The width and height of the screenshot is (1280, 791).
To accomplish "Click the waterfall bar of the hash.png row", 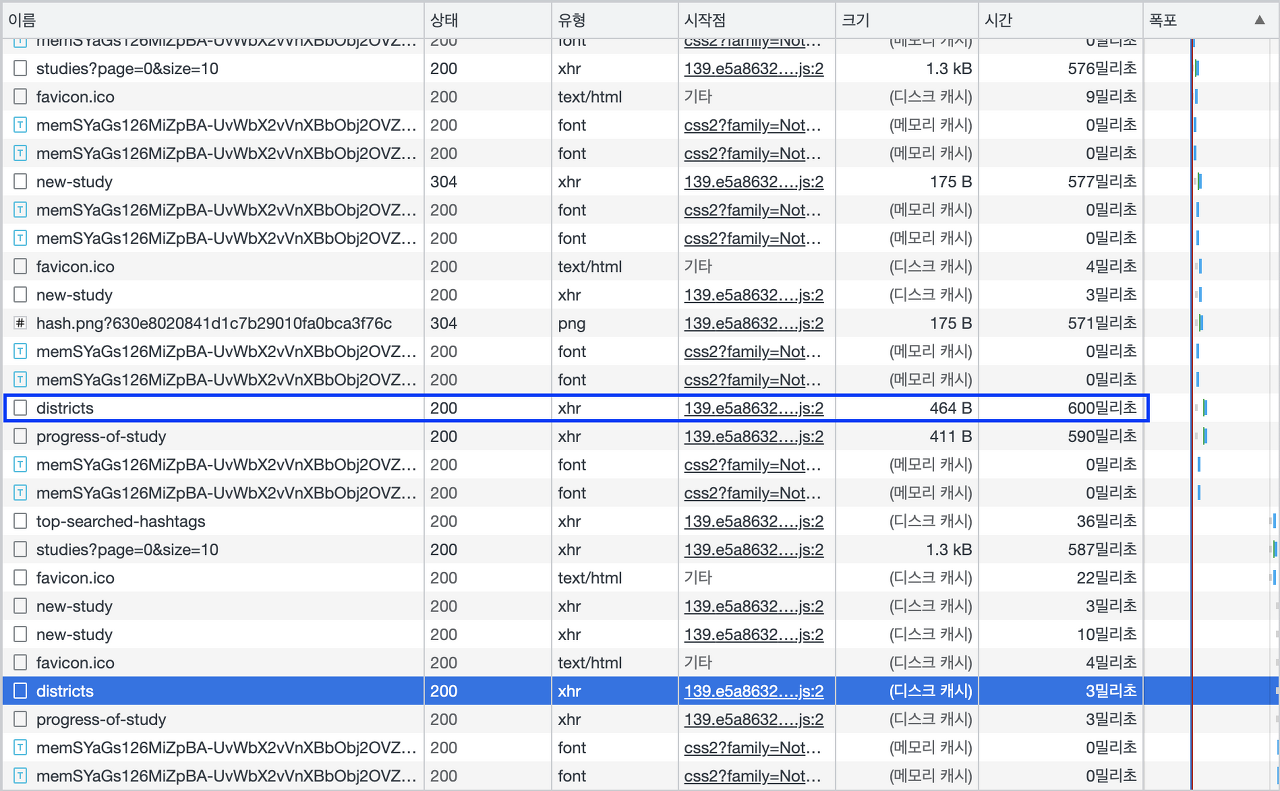I will pos(1200,324).
